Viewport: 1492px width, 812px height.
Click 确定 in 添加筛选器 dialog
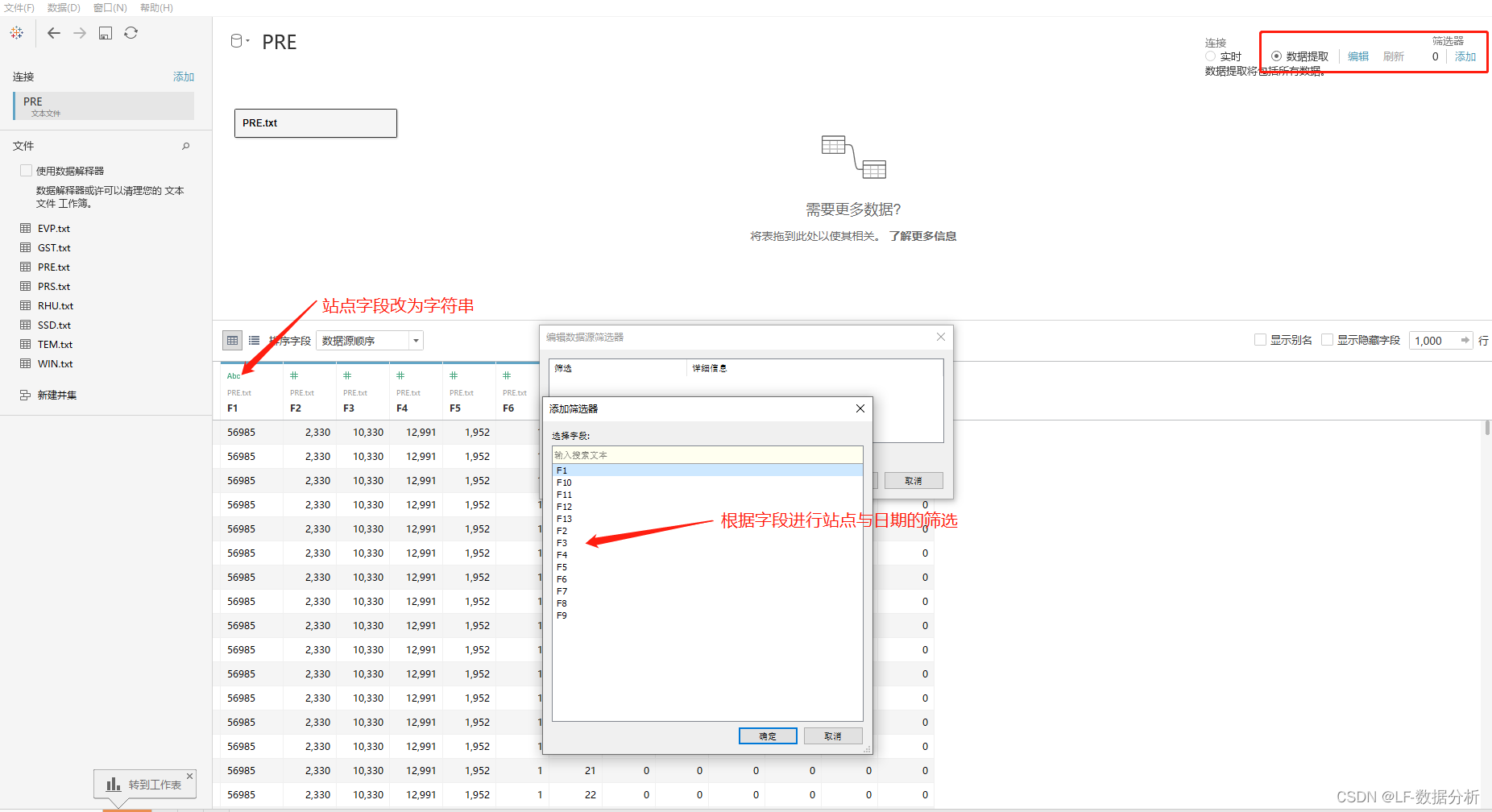768,736
